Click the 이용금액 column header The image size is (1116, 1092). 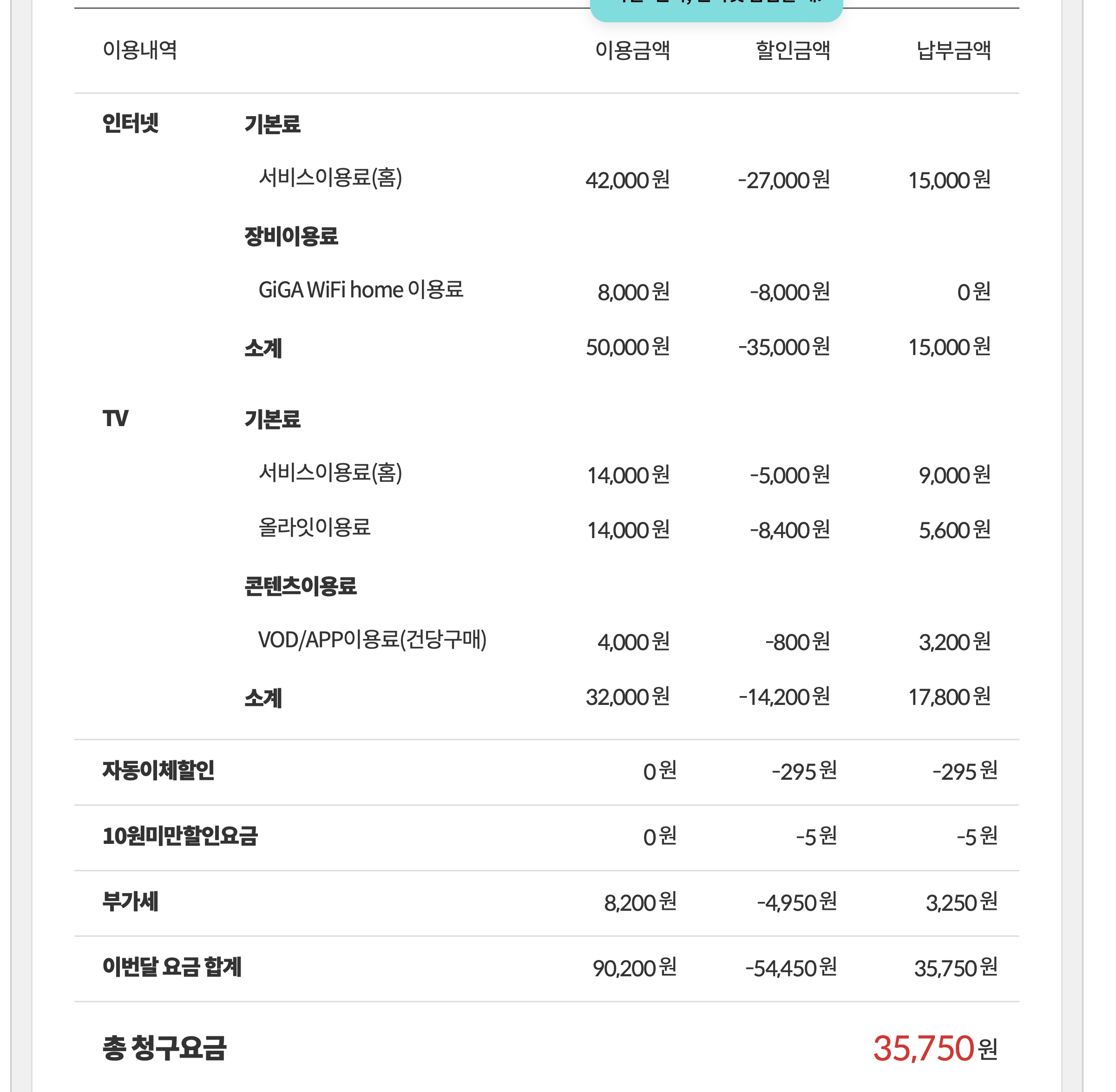(632, 50)
